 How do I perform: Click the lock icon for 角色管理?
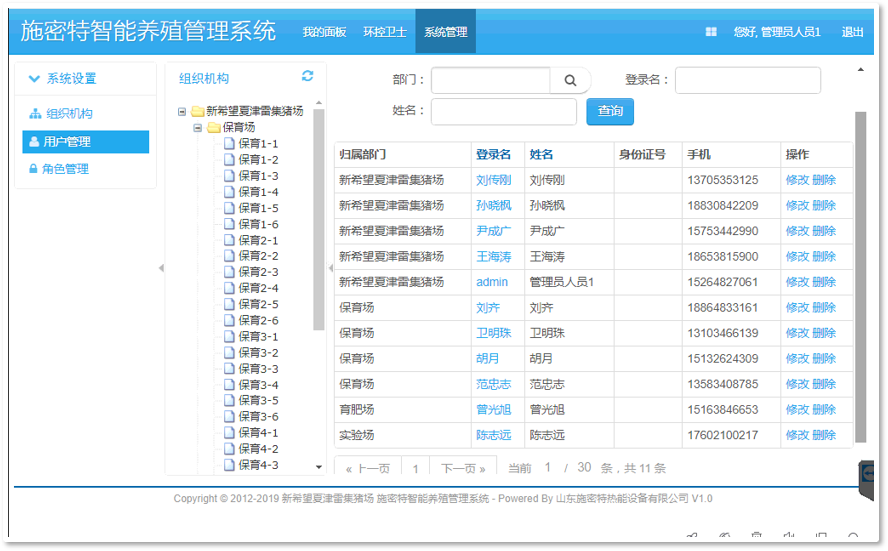(x=34, y=169)
